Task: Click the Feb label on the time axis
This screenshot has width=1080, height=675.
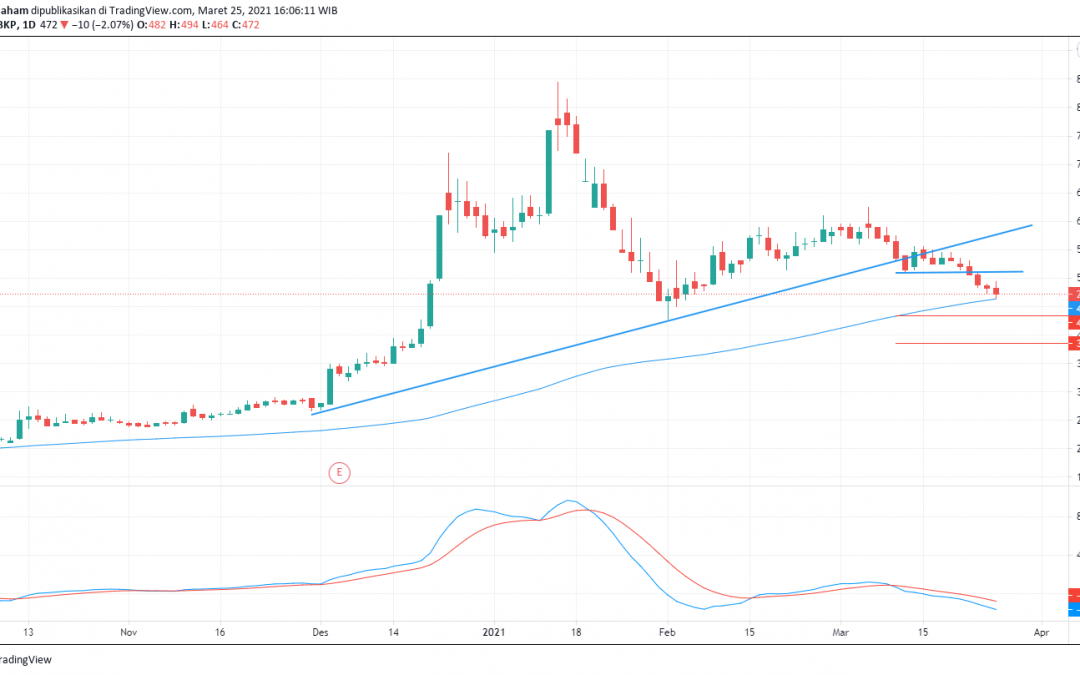Action: click(666, 632)
